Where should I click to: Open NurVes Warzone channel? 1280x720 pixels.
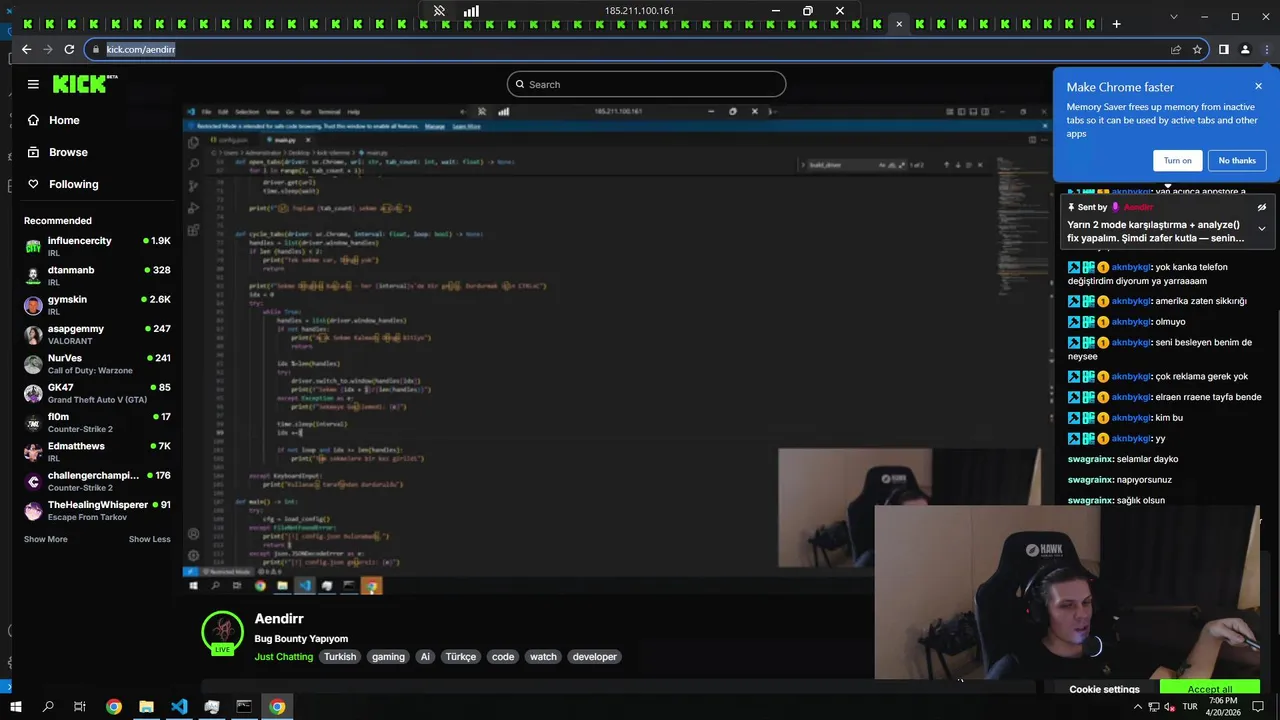coord(97,363)
